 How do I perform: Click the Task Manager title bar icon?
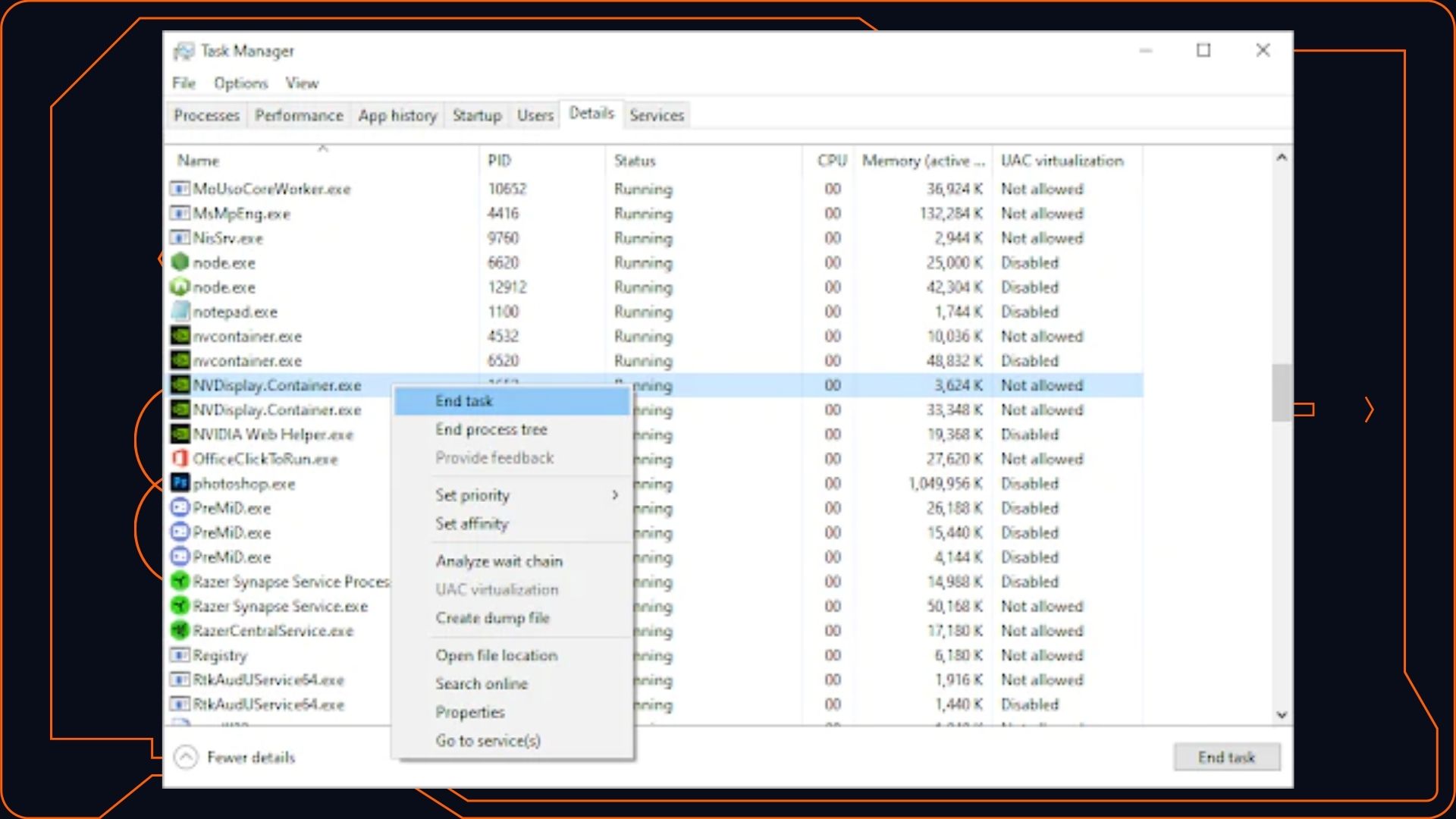184,51
